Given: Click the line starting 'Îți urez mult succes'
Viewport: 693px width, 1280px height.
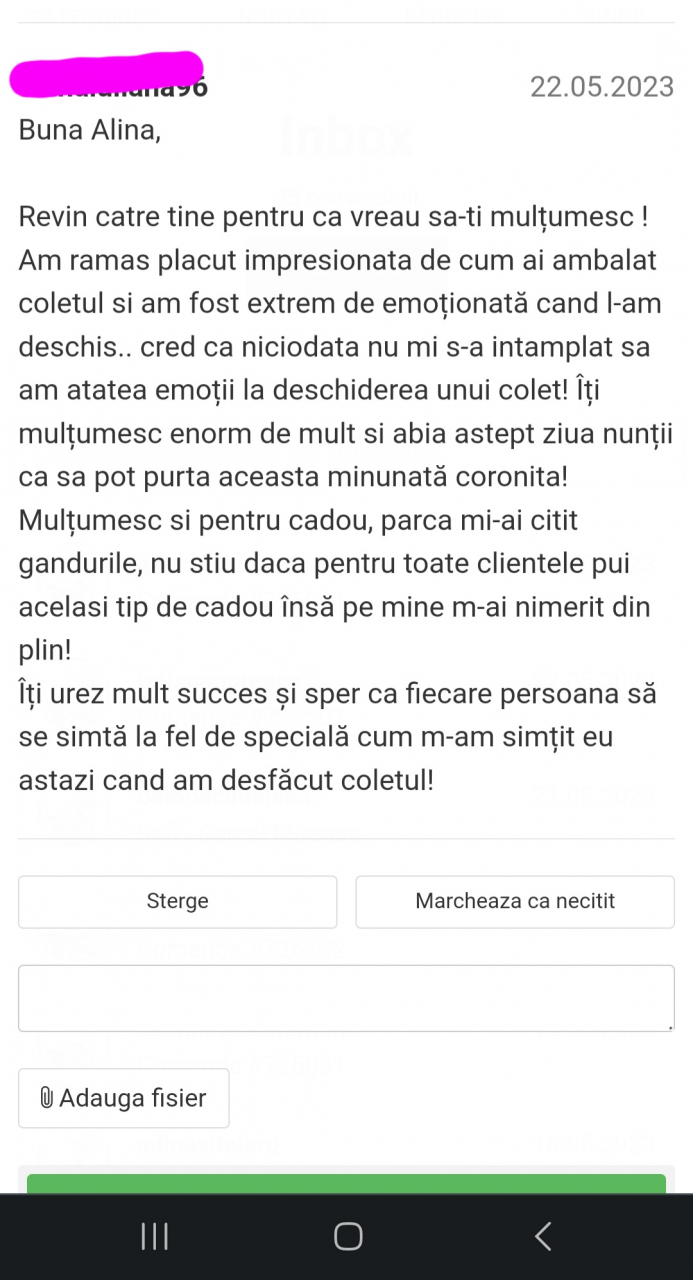Looking at the screenshot, I should [x=337, y=693].
